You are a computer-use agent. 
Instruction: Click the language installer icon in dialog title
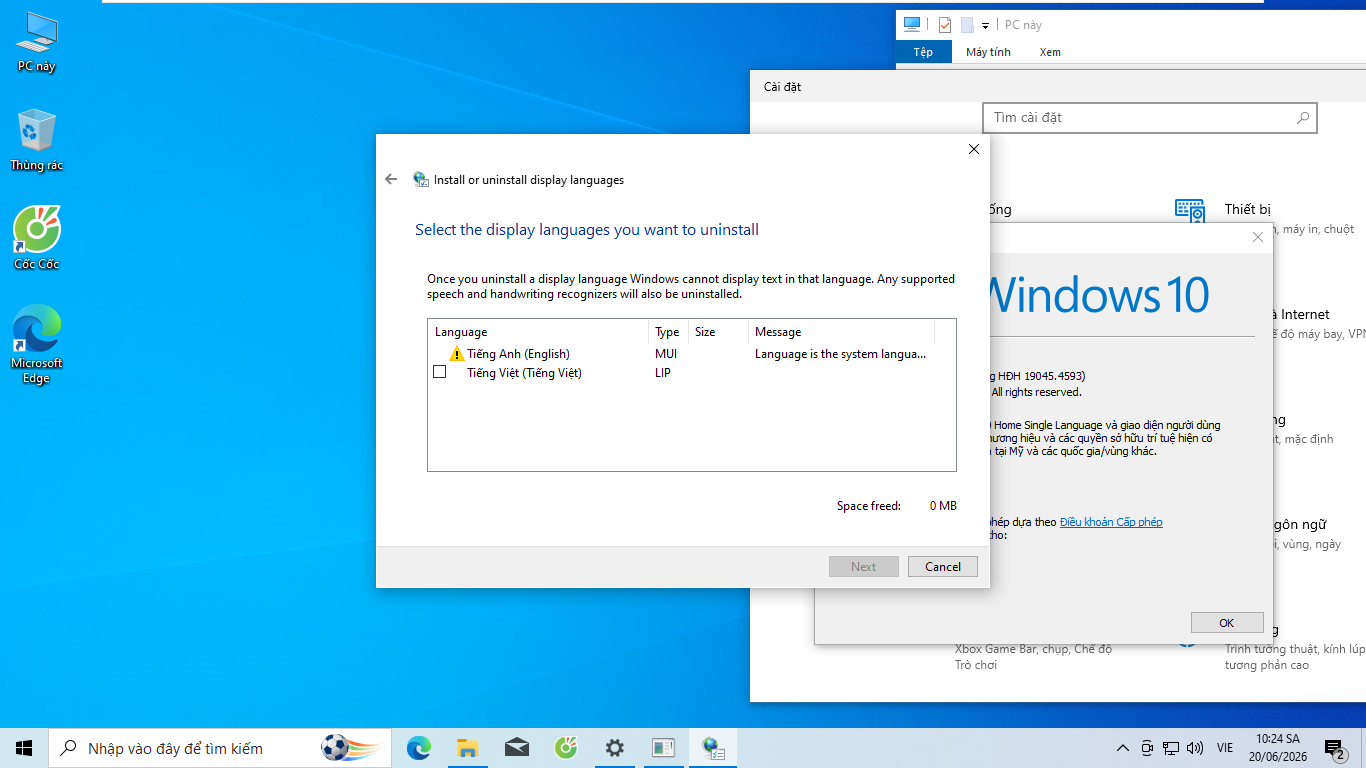point(421,180)
